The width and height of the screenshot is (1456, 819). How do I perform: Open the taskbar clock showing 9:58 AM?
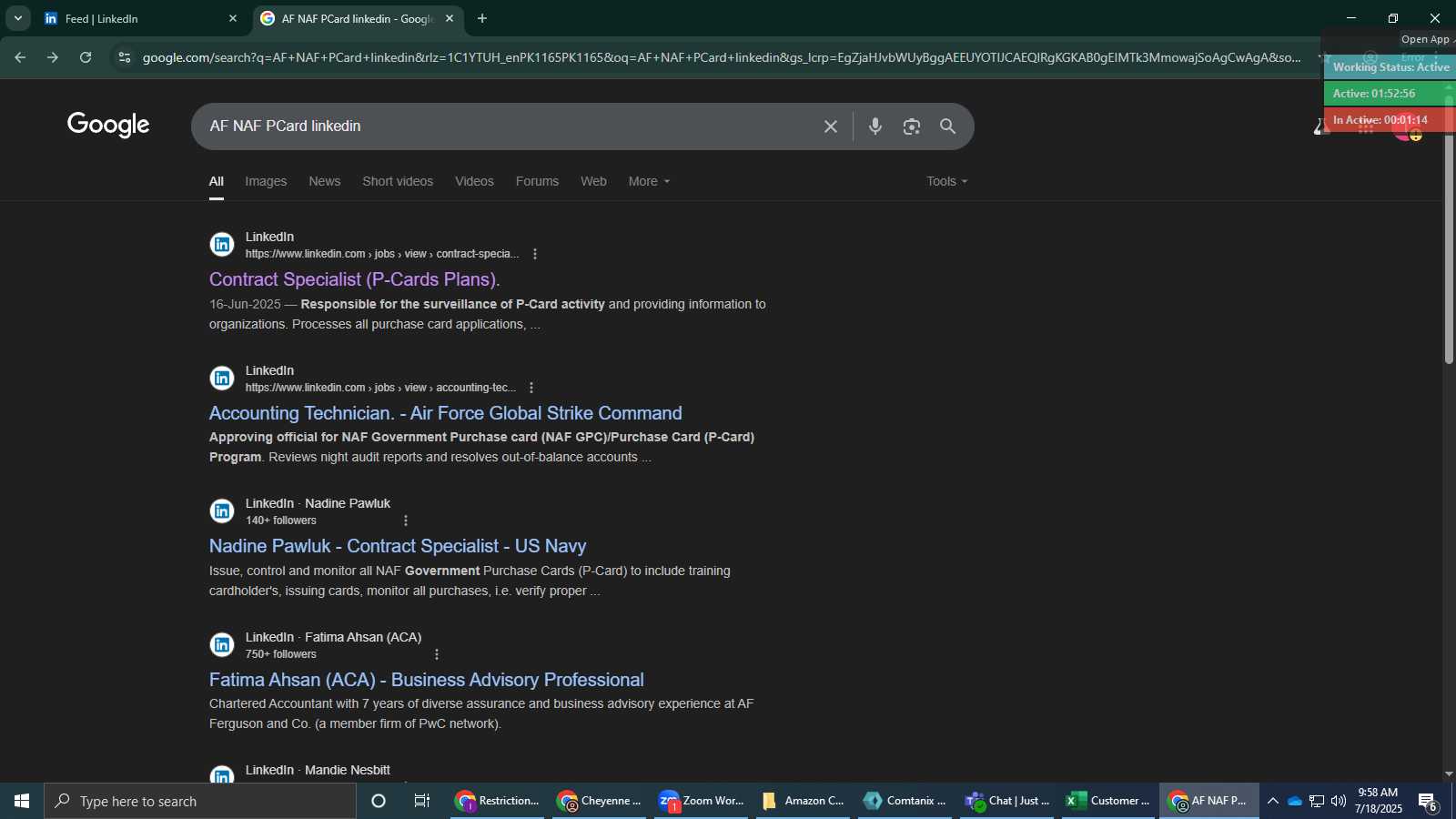click(1378, 801)
